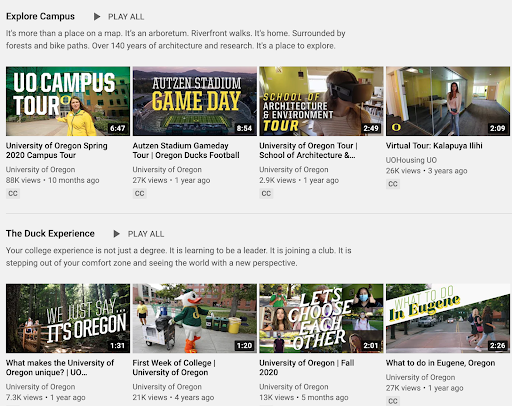Play all Explore Campus videos
This screenshot has width=512, height=406.
[126, 17]
